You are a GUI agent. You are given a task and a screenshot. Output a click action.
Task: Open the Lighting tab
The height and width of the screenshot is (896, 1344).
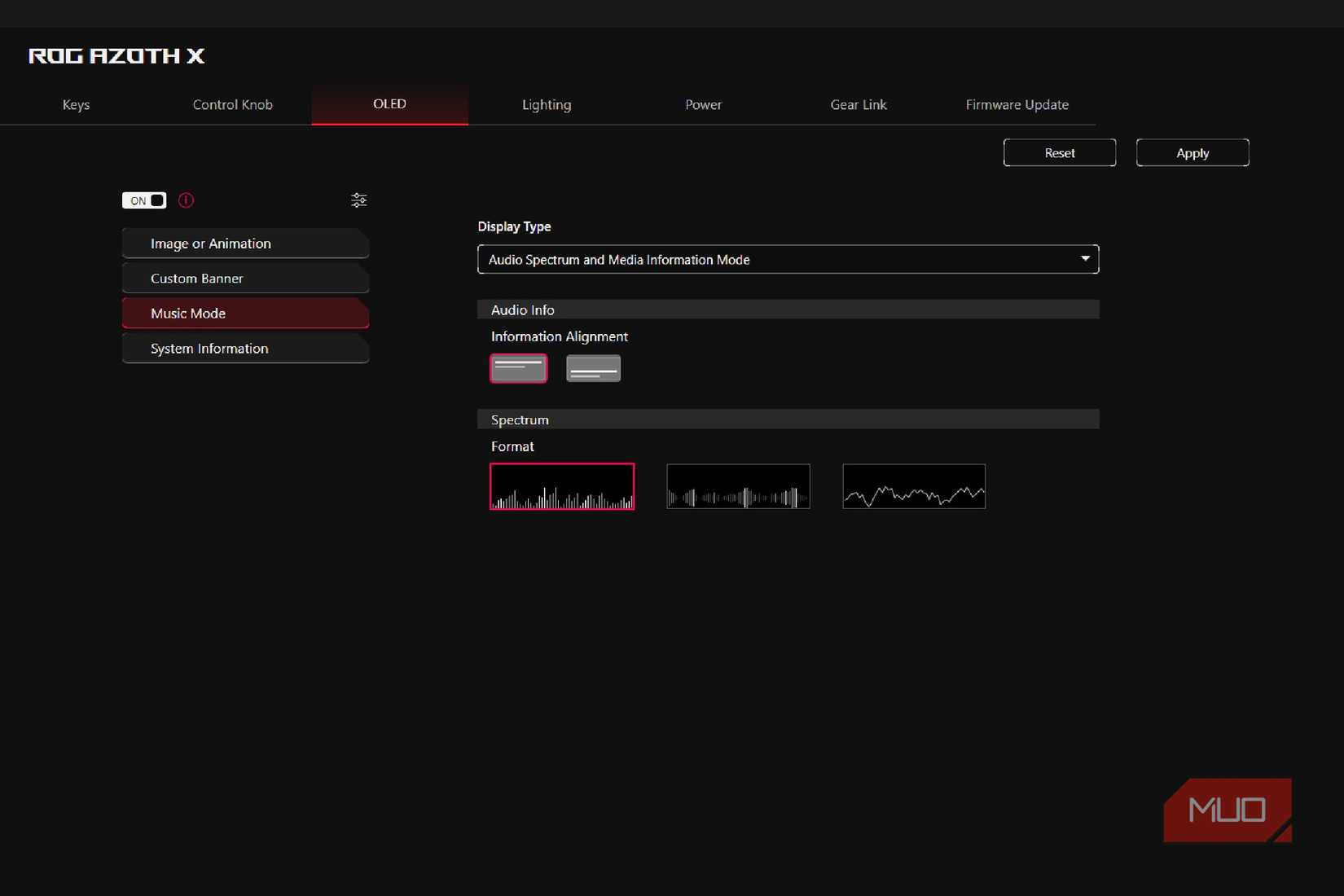[x=547, y=105]
